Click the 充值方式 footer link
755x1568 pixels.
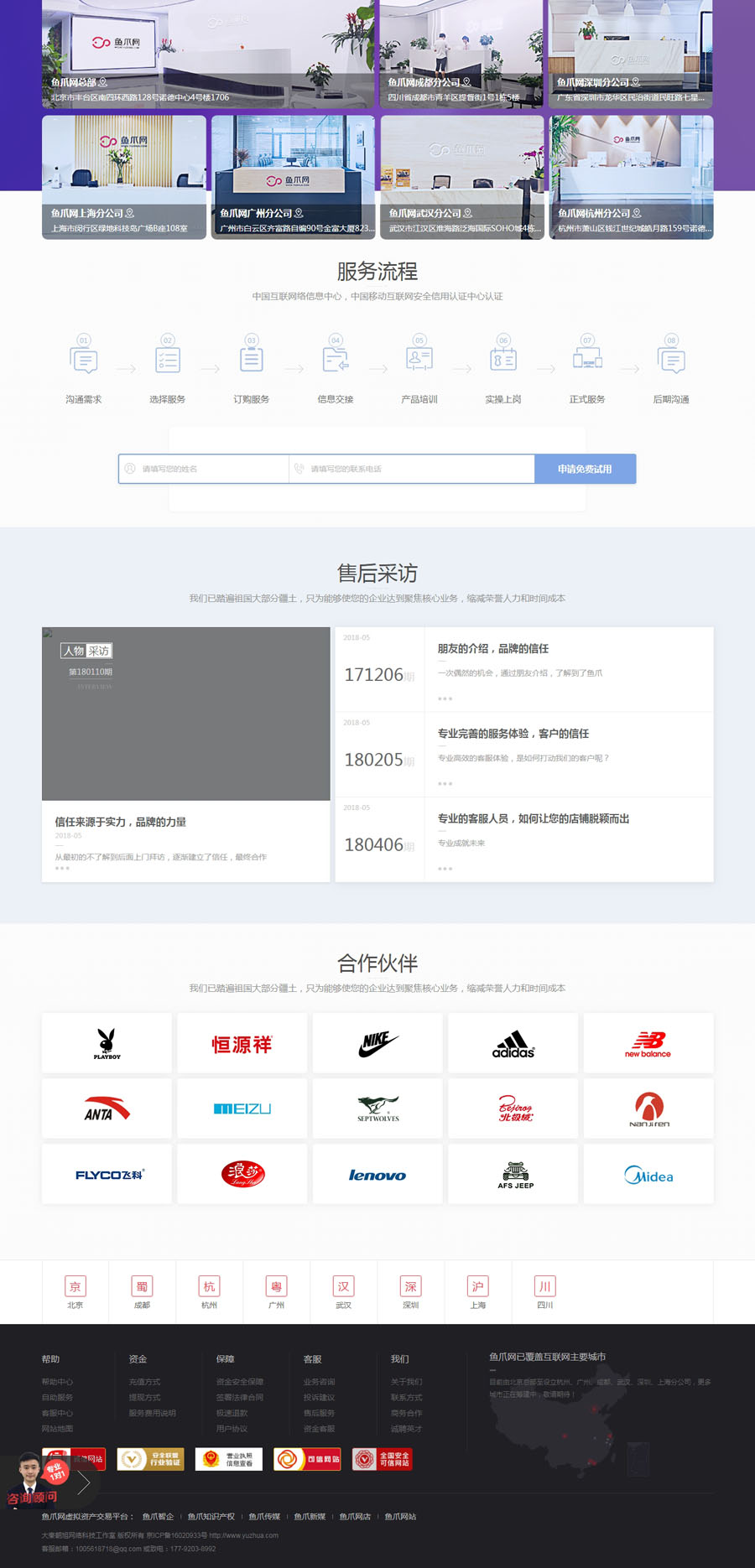(145, 1382)
